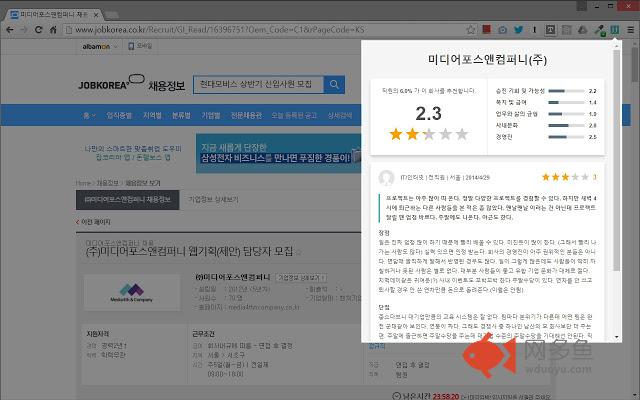Reload the page with refresh icon

click(x=38, y=30)
